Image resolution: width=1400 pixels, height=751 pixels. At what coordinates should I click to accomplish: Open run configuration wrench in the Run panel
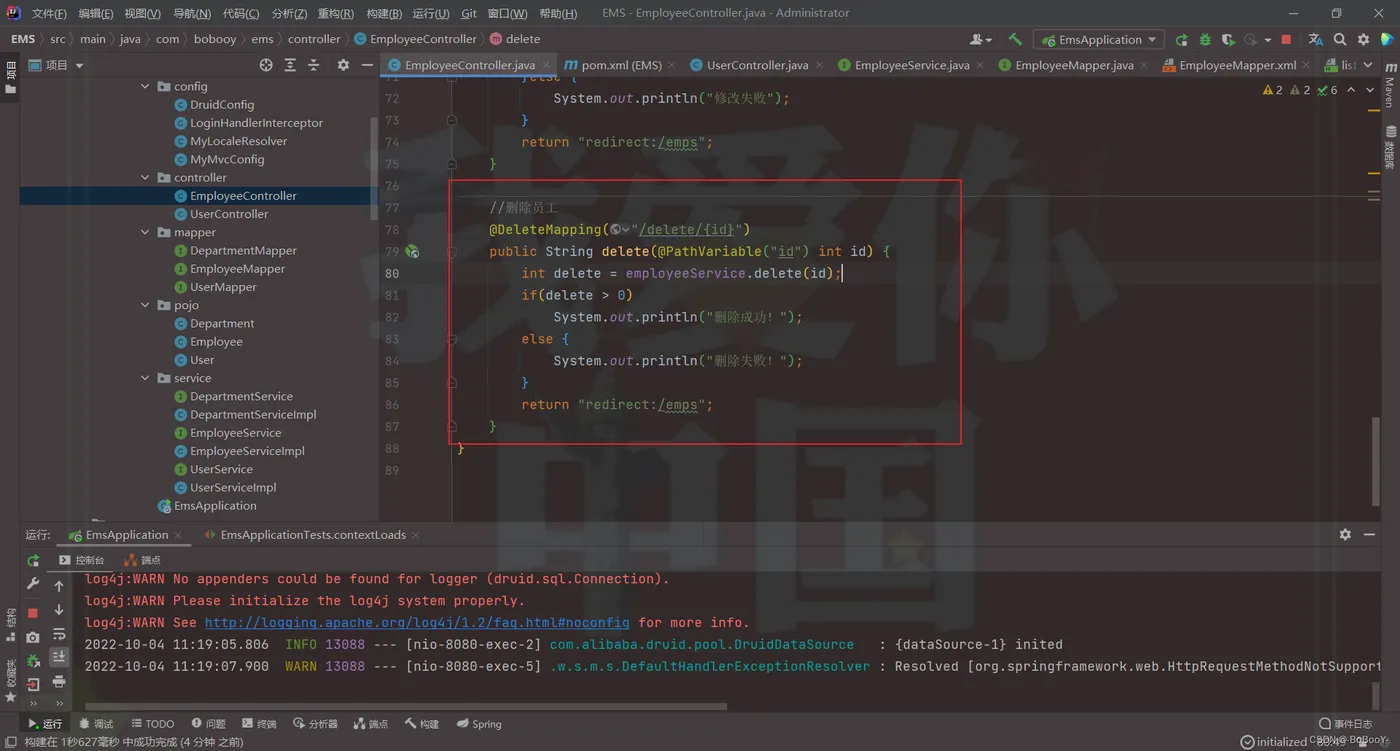[33, 584]
